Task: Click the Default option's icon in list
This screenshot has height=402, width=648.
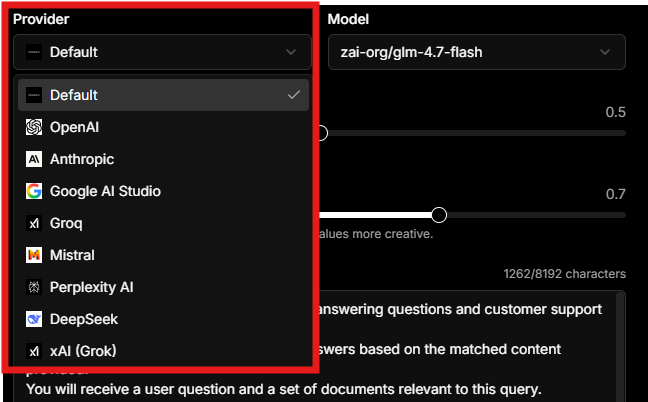Action: click(34, 95)
